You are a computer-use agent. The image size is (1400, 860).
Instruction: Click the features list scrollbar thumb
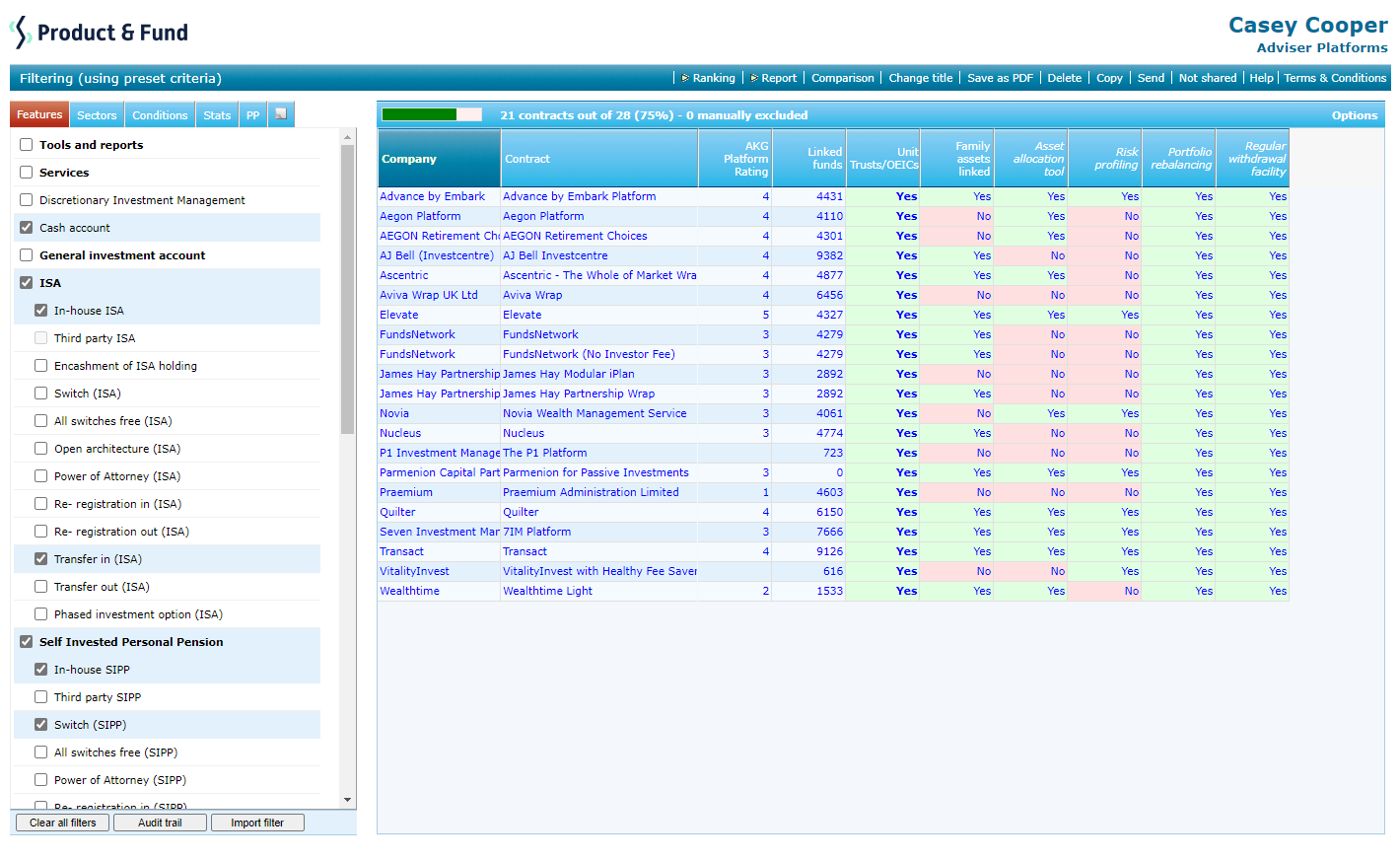347,289
